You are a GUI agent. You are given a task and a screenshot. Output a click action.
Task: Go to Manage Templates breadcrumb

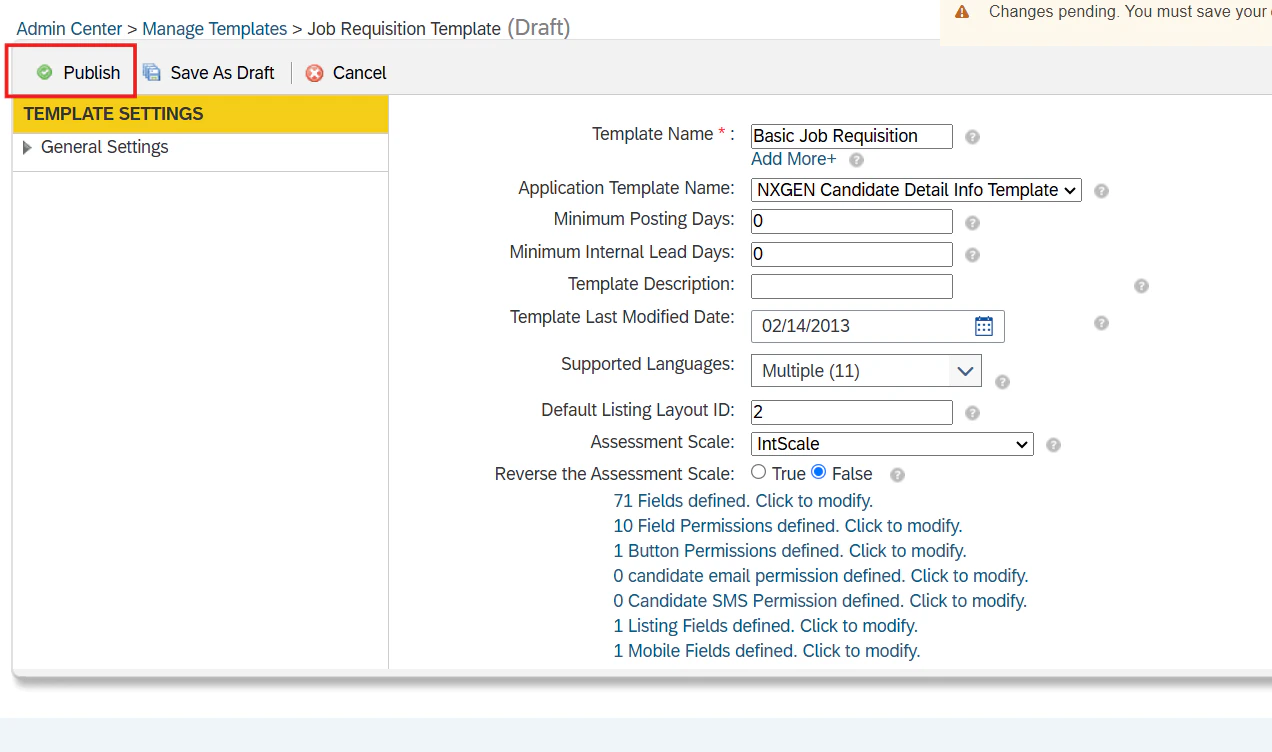point(215,29)
